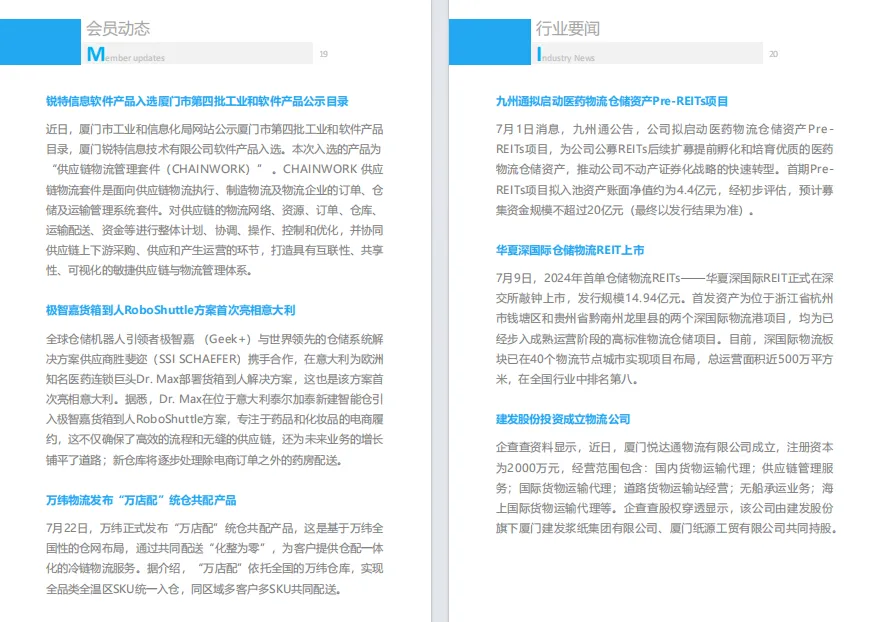Click headline 九州通拟启动医药物流仓储资产Pre-REITs项目
Viewport: 880px width, 622px height.
pyautogui.click(x=612, y=102)
